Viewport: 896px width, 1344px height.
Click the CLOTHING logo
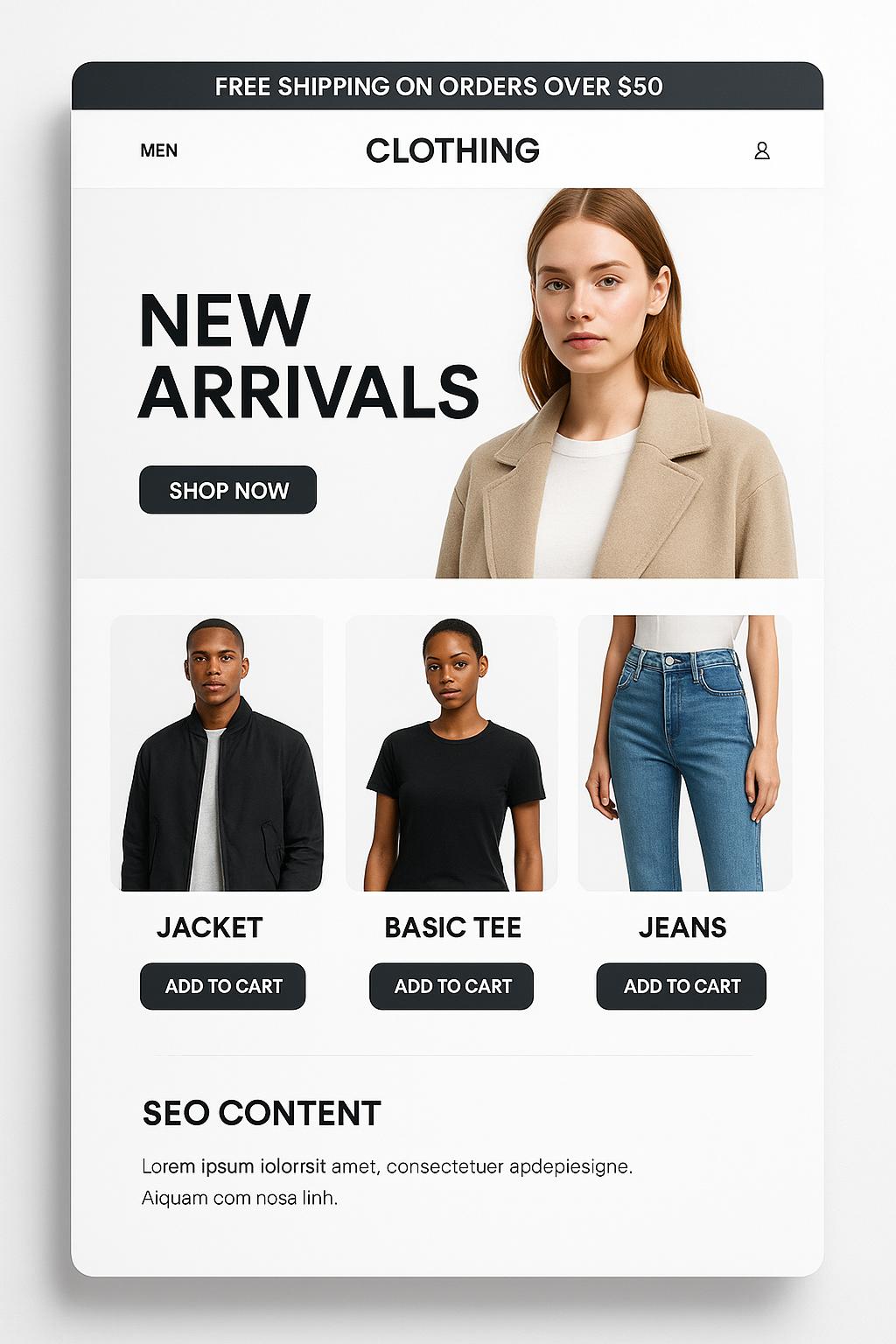[452, 150]
